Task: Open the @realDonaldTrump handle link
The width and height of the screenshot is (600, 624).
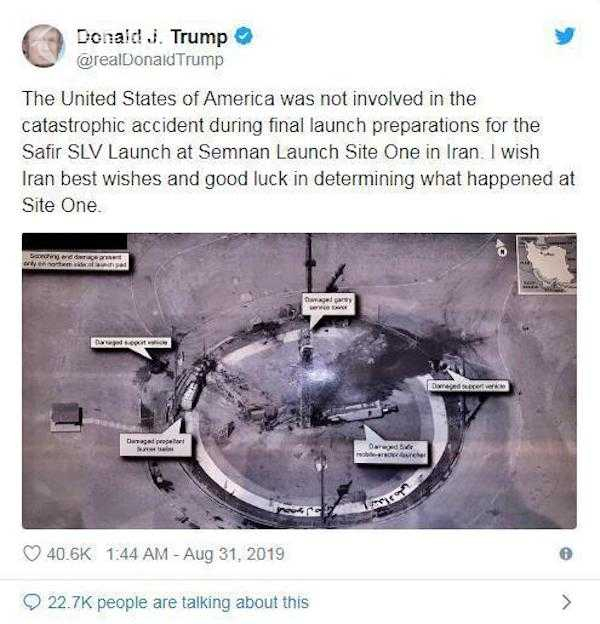Action: tap(150, 60)
